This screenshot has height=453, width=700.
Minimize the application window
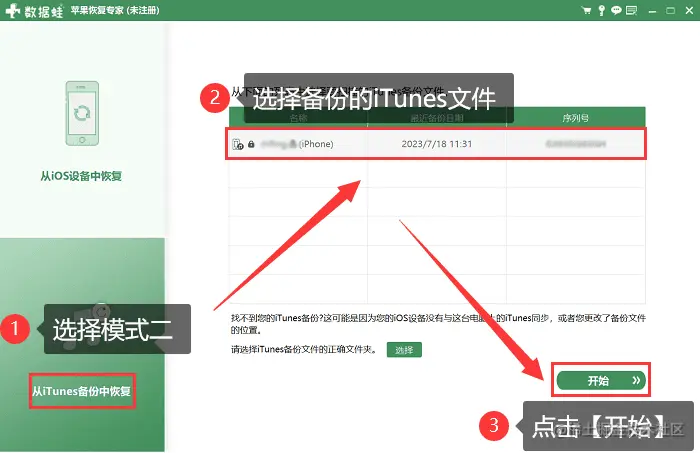[653, 11]
